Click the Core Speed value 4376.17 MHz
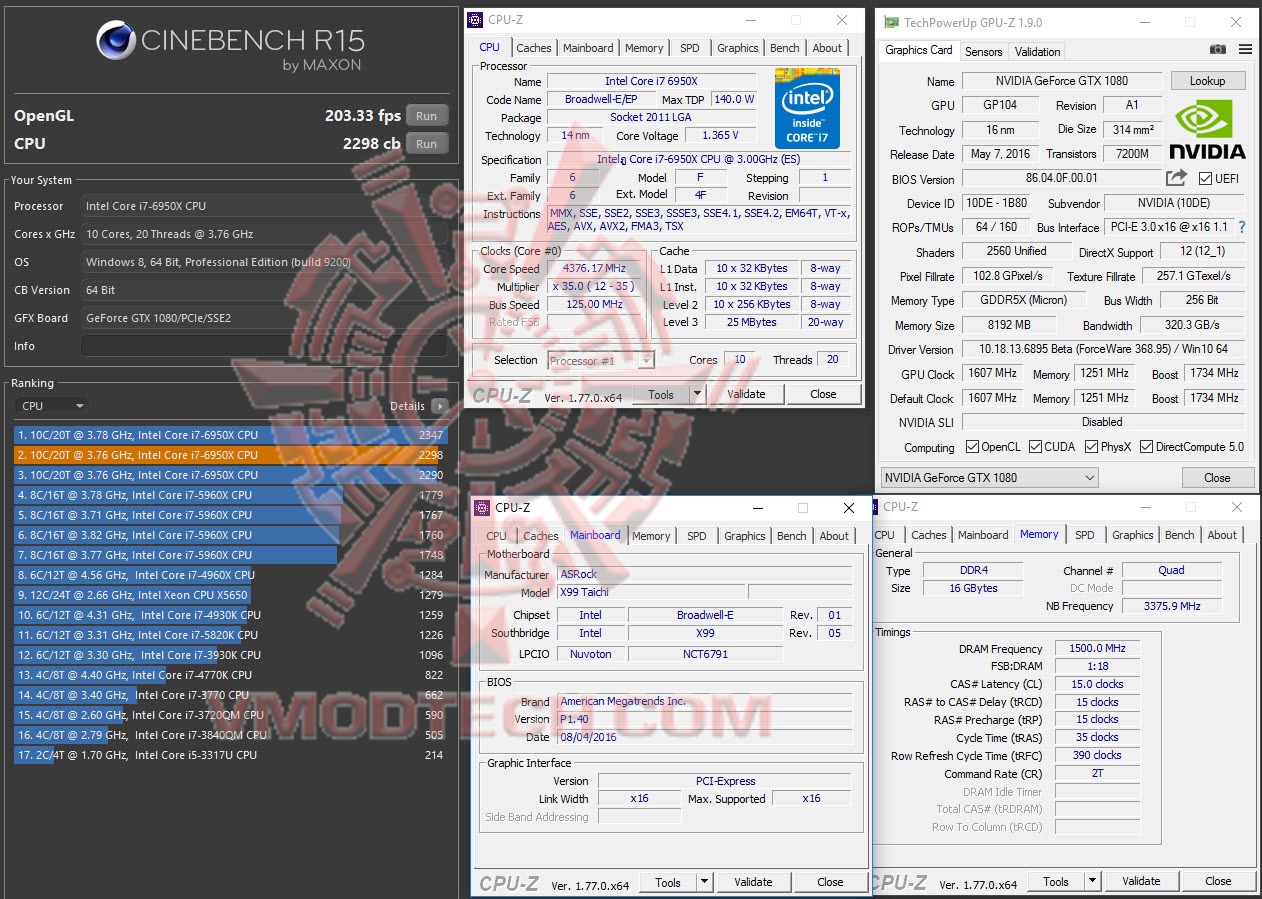1262x899 pixels. click(596, 269)
